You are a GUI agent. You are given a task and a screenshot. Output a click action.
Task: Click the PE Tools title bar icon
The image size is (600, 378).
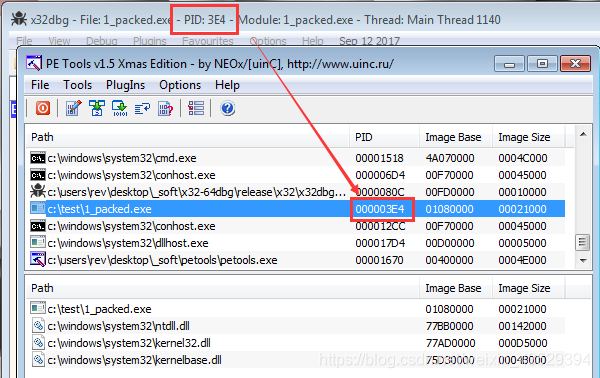coord(34,63)
